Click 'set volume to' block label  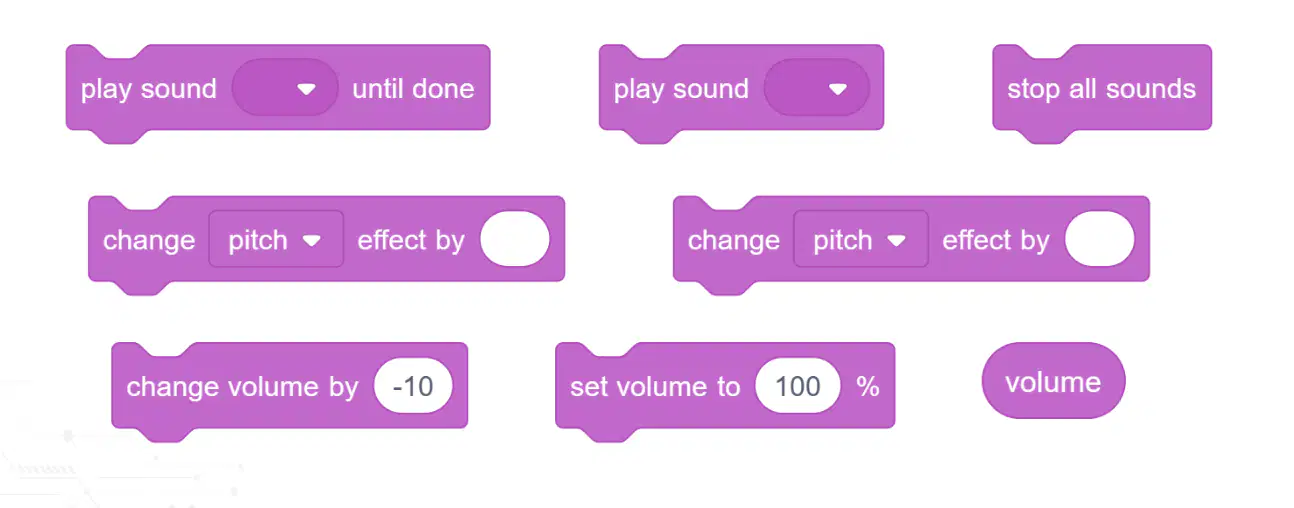click(x=655, y=387)
